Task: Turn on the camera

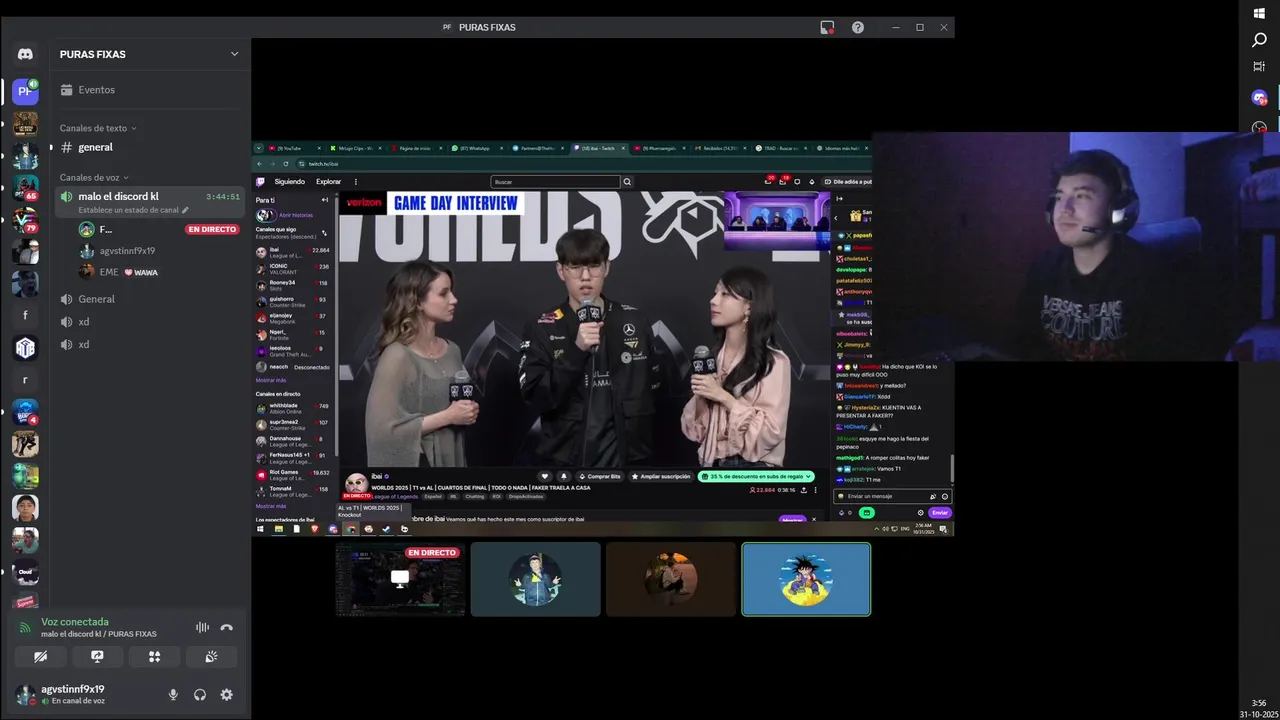Action: click(40, 657)
